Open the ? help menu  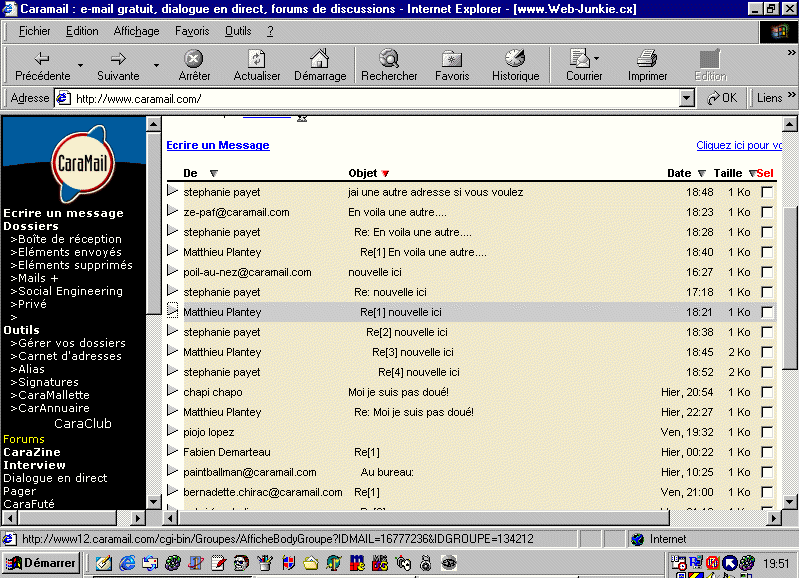tap(270, 31)
